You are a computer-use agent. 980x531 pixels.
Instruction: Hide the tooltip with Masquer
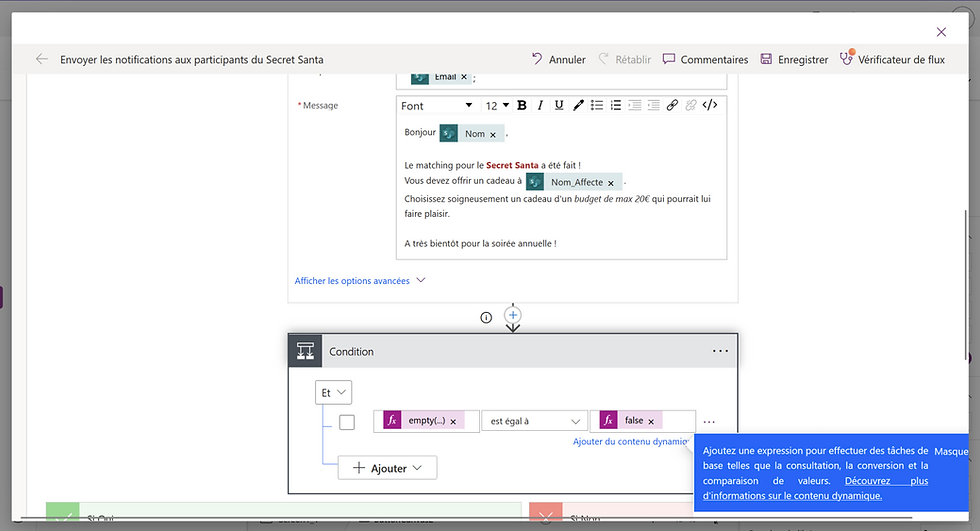[x=951, y=451]
